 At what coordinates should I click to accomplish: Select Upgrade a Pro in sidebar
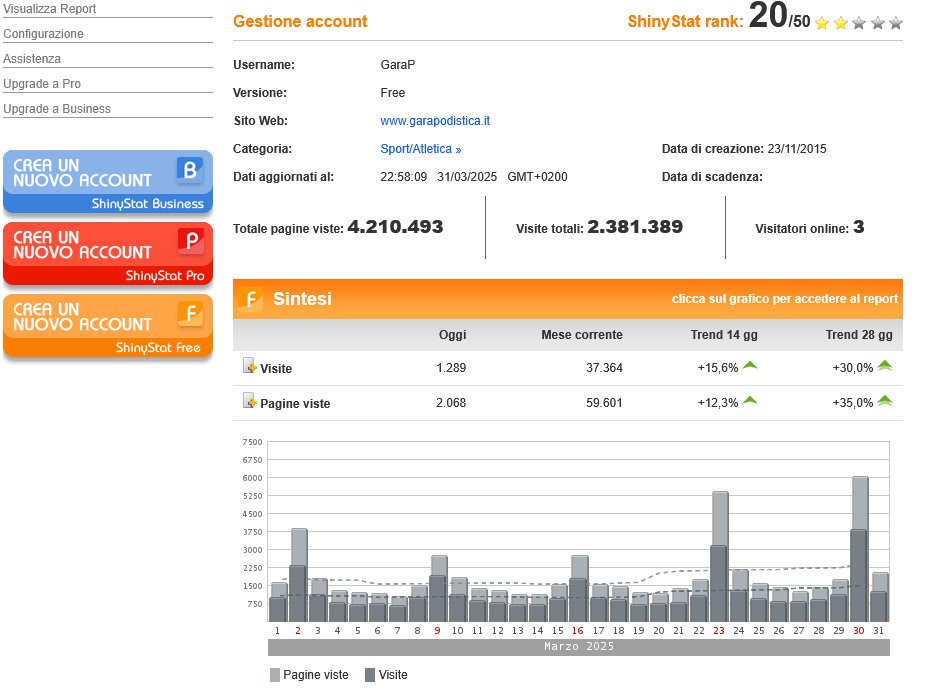pos(42,84)
